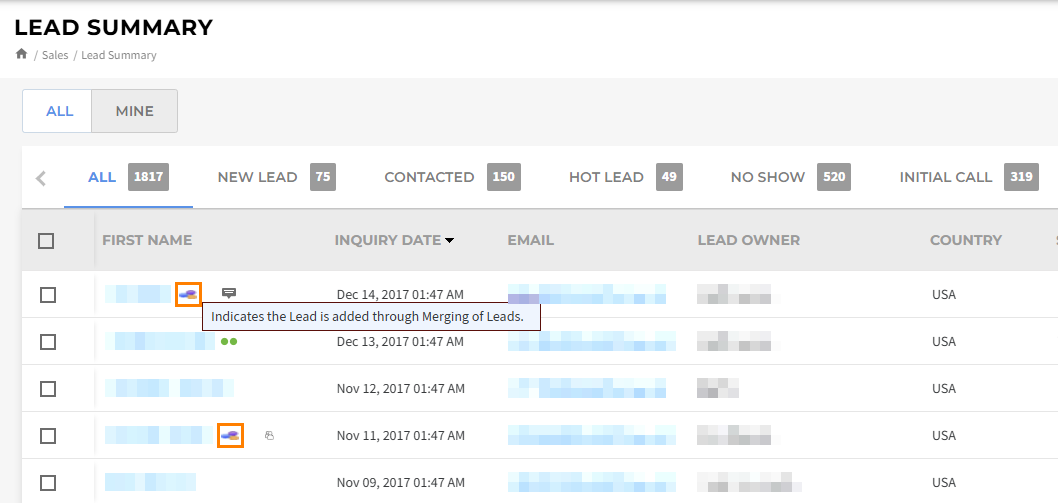Image resolution: width=1058 pixels, height=503 pixels.
Task: Click FIRST NAME column header
Action: 147,240
